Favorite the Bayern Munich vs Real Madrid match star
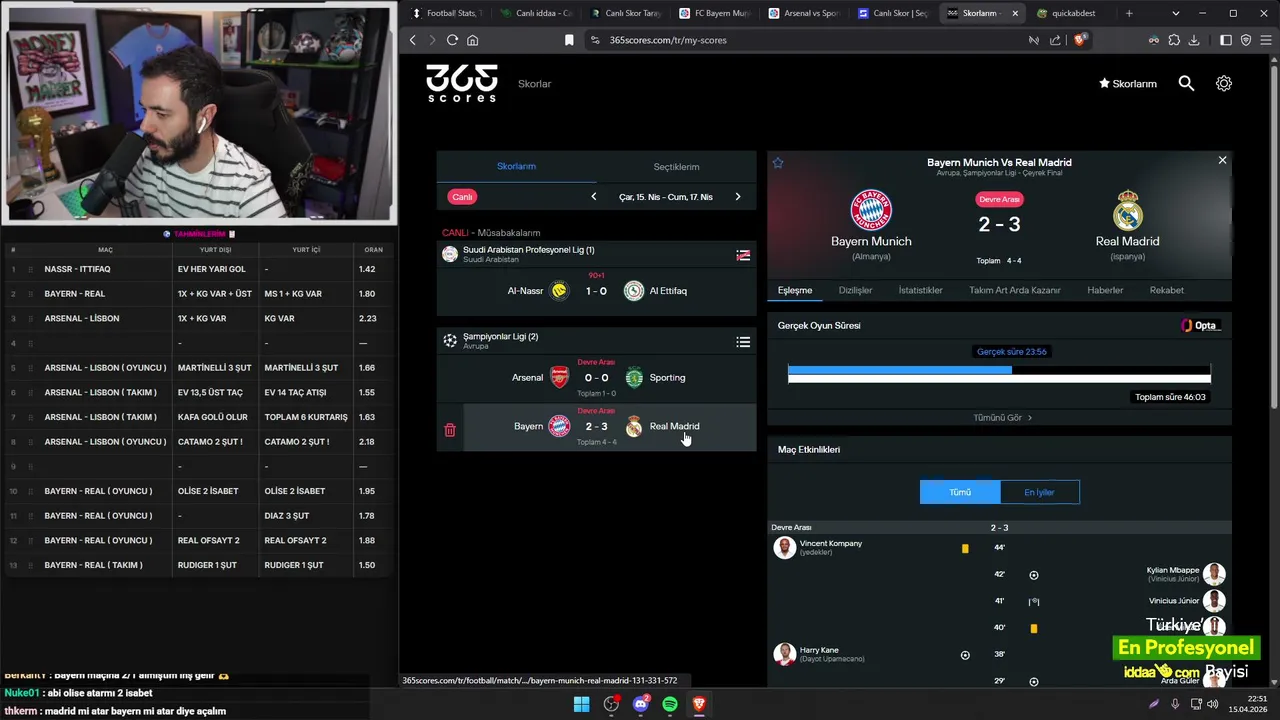This screenshot has width=1280, height=720. (x=778, y=162)
